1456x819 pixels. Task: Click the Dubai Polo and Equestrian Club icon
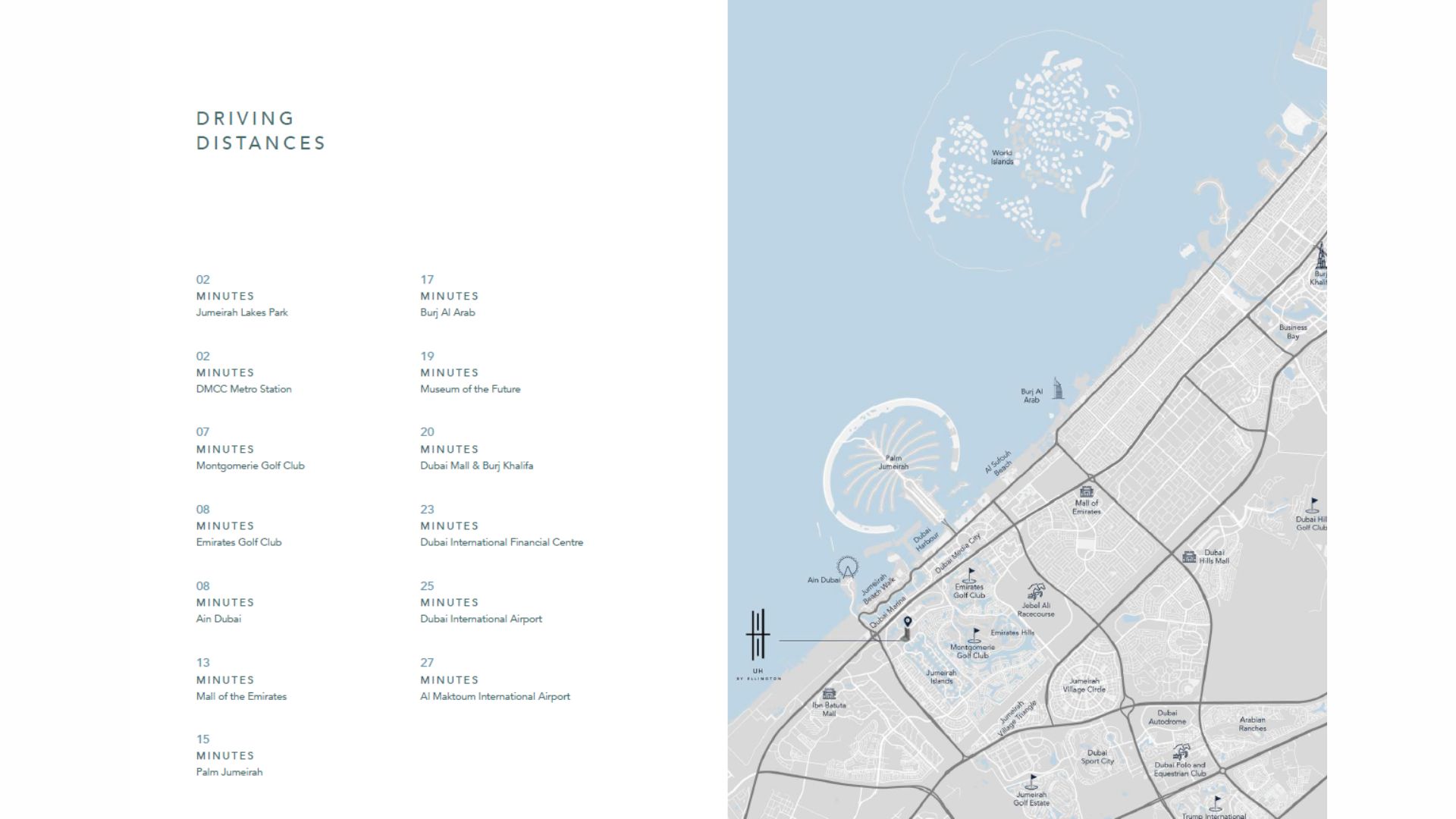click(x=1181, y=752)
